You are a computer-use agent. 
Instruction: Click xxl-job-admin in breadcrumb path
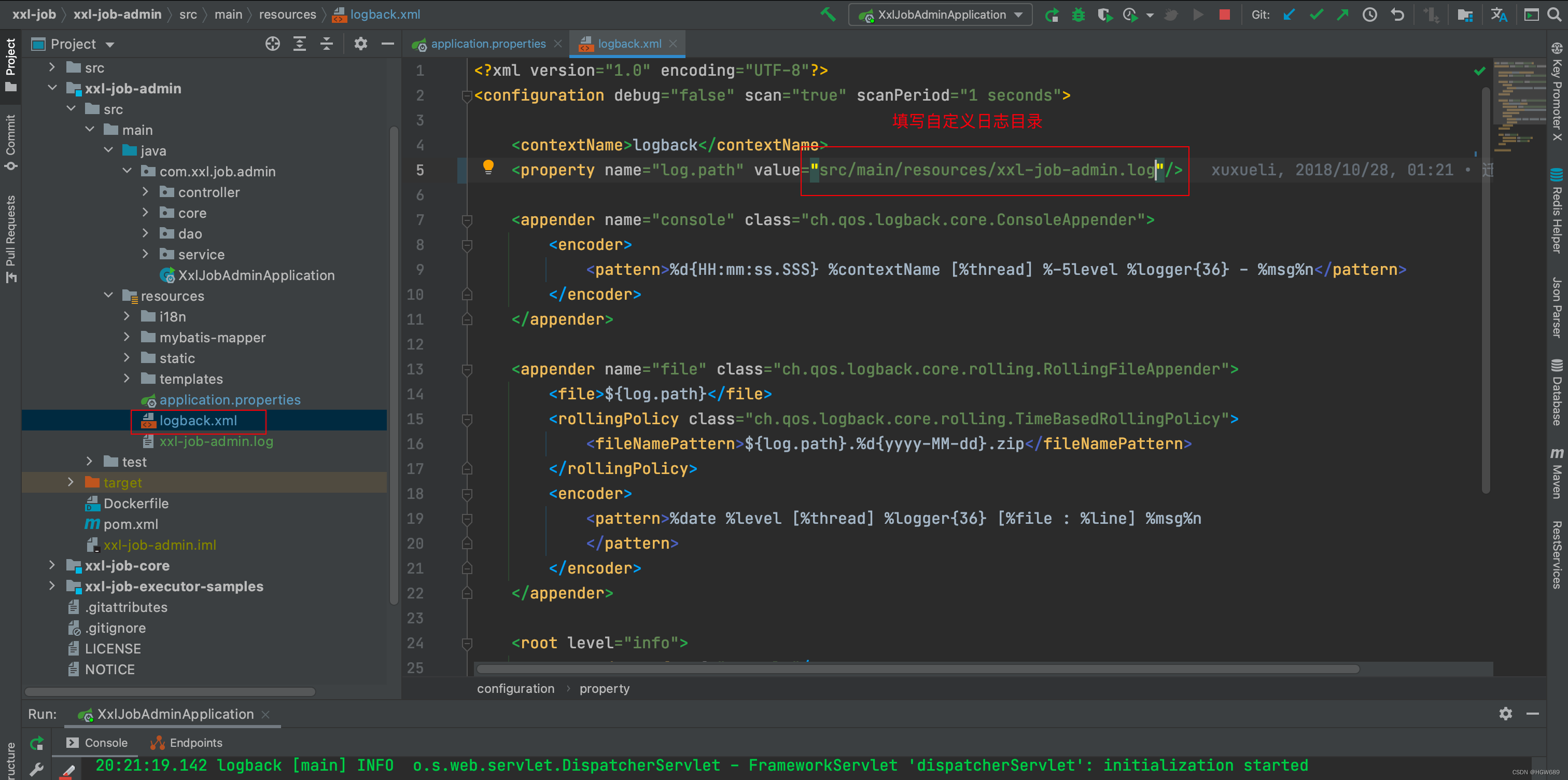pyautogui.click(x=118, y=14)
